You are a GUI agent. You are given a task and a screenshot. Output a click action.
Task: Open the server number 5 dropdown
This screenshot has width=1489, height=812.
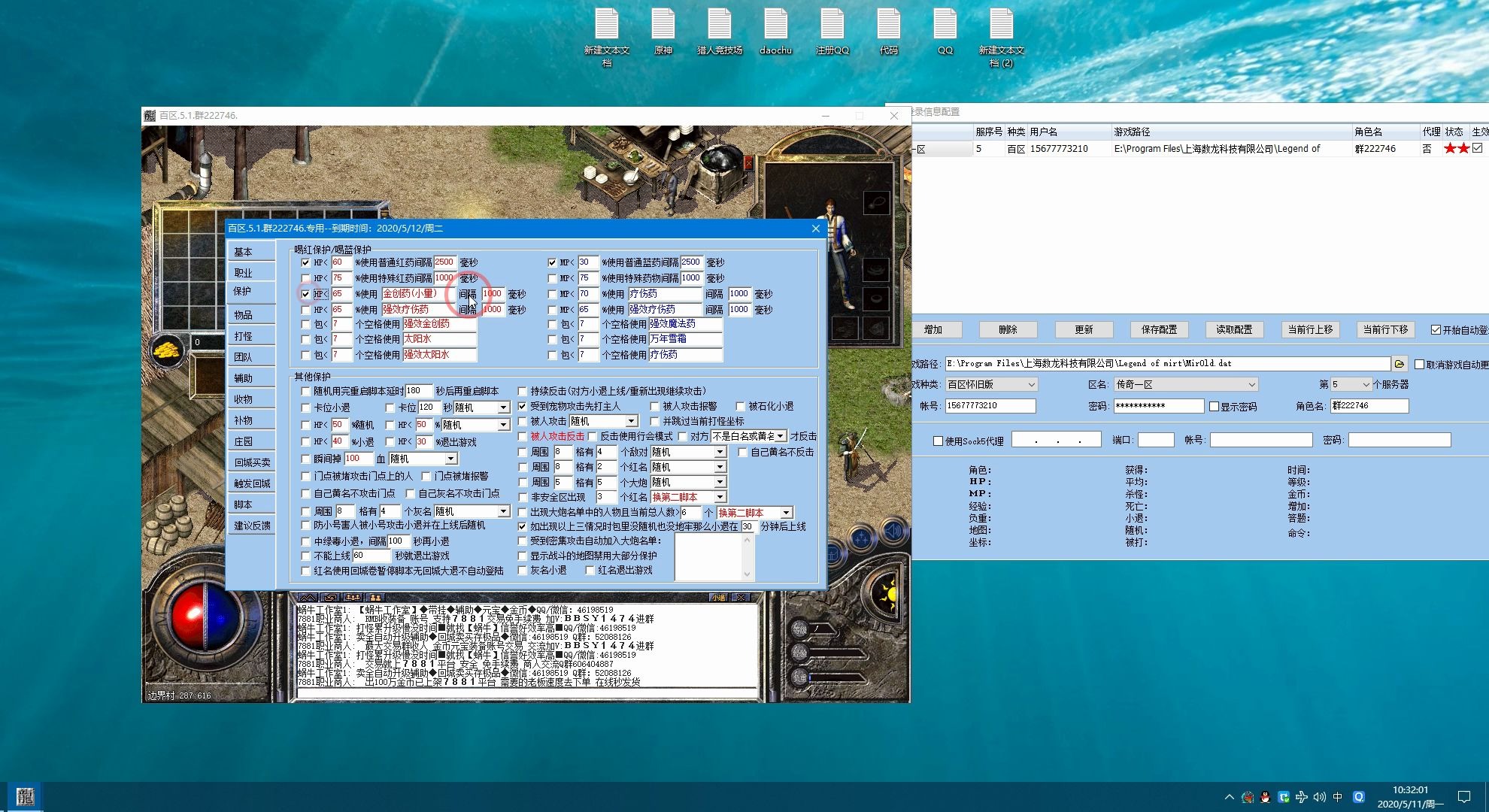(x=1351, y=384)
